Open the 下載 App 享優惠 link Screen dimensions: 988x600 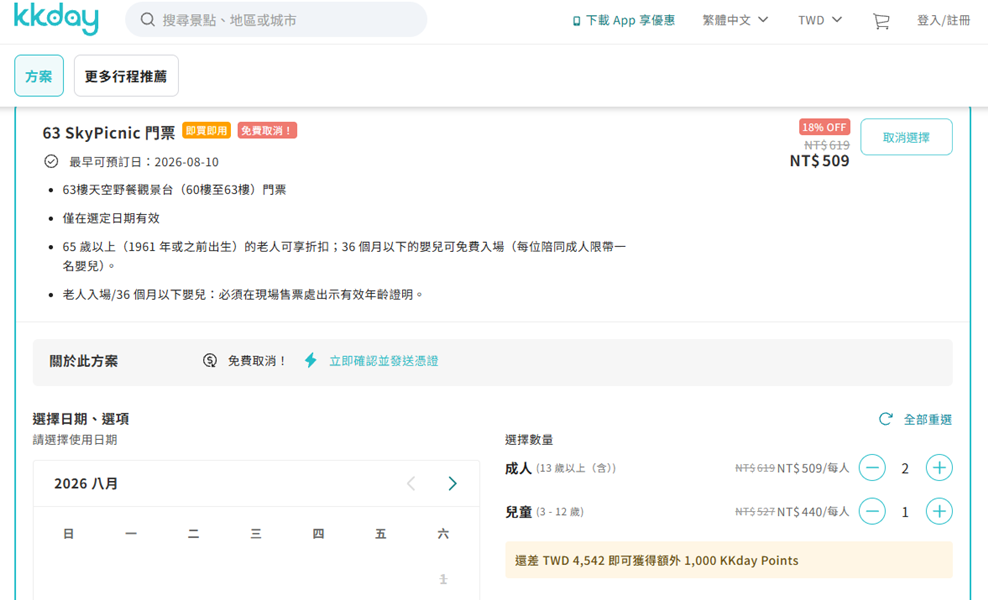623,20
